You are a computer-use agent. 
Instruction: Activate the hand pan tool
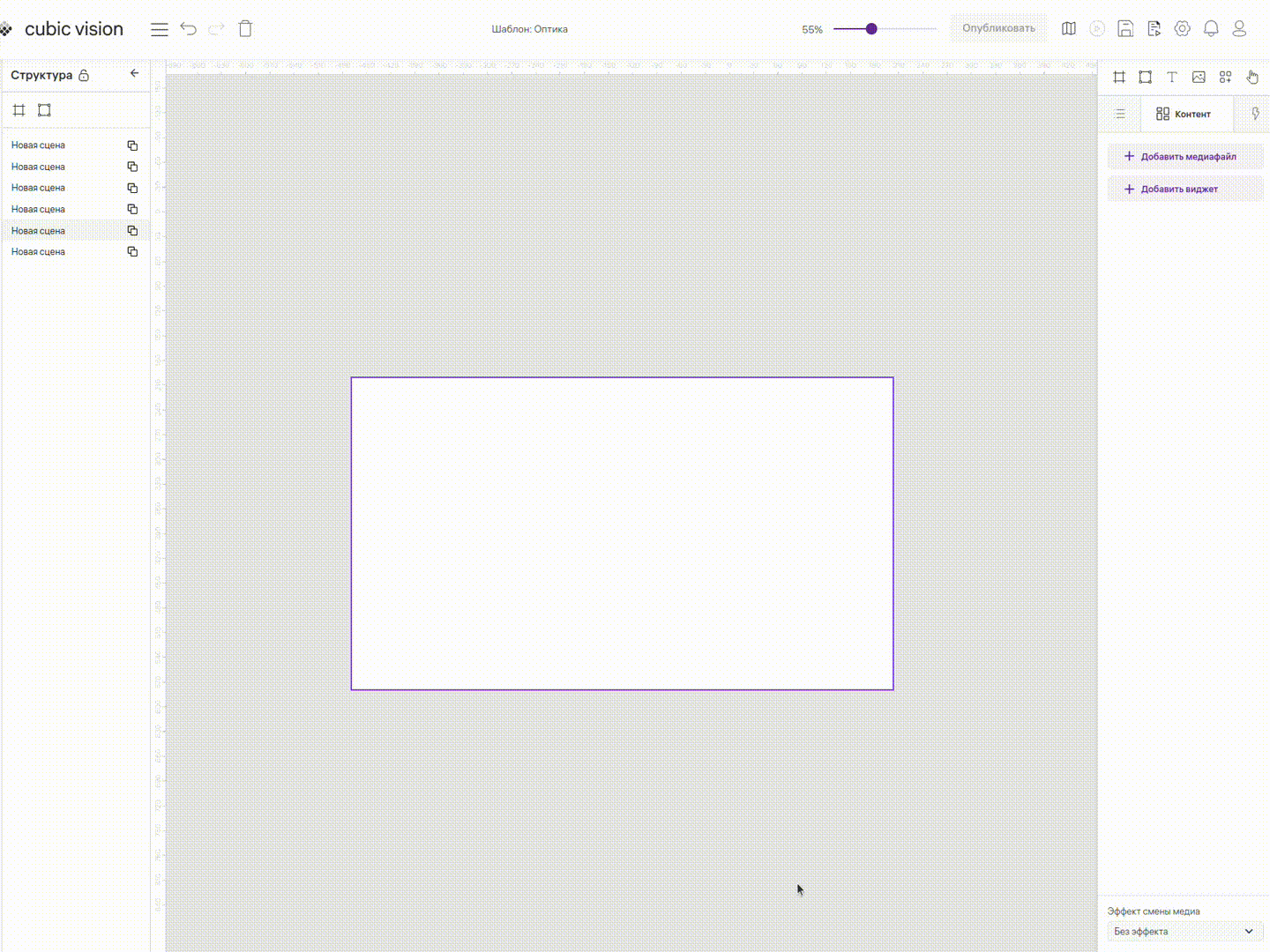[1252, 78]
